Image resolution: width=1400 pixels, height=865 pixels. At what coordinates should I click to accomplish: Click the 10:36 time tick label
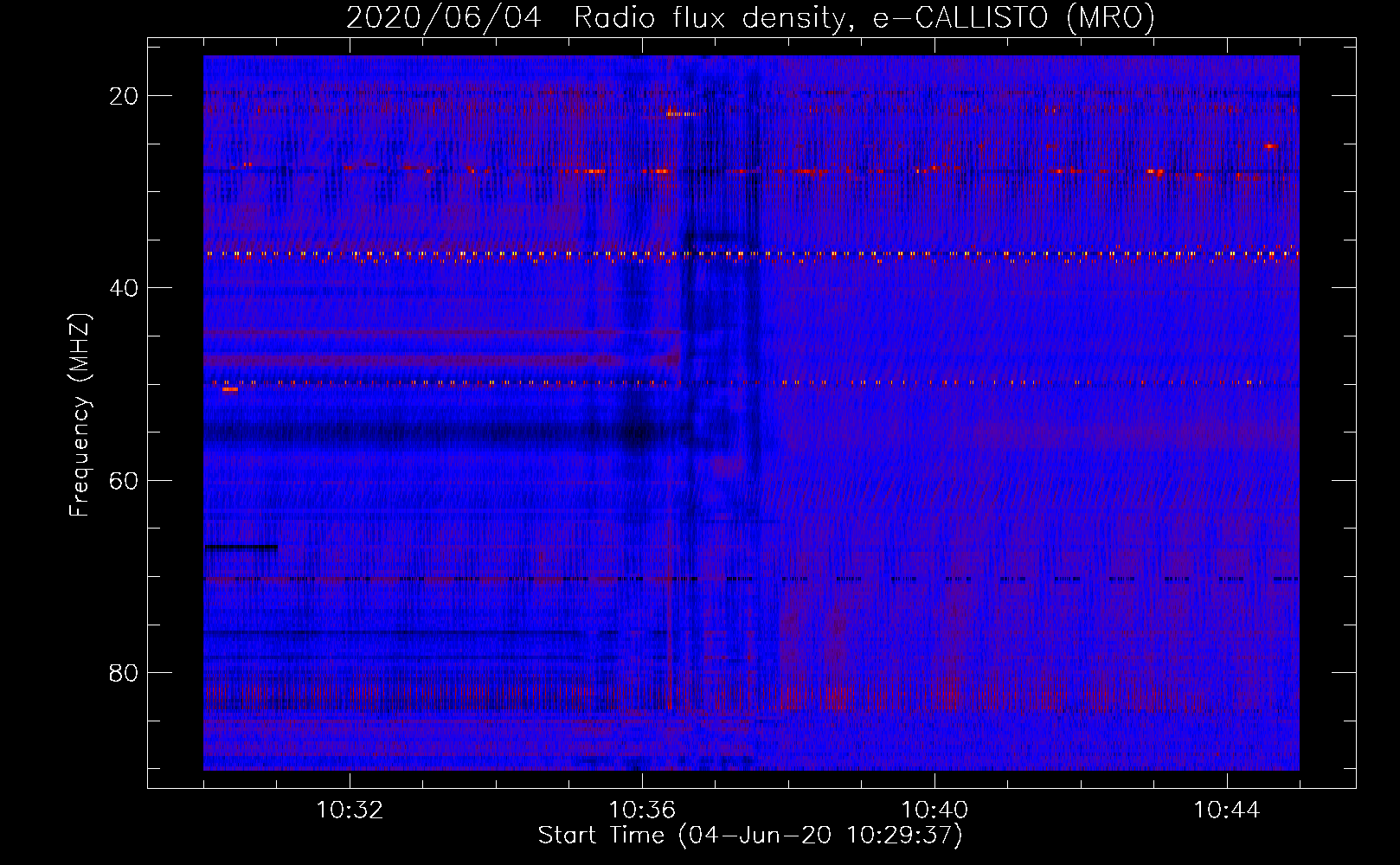click(x=642, y=811)
